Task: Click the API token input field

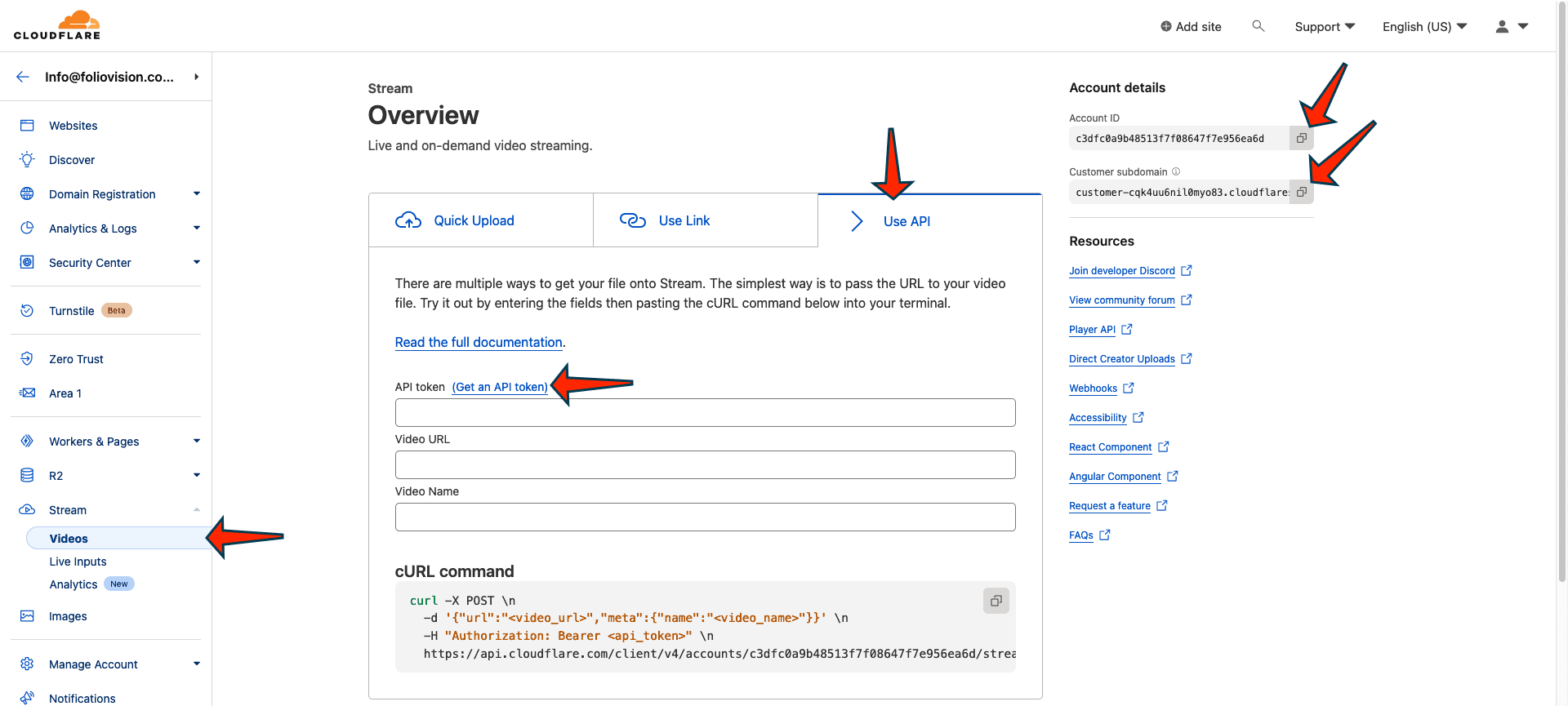Action: tap(706, 413)
